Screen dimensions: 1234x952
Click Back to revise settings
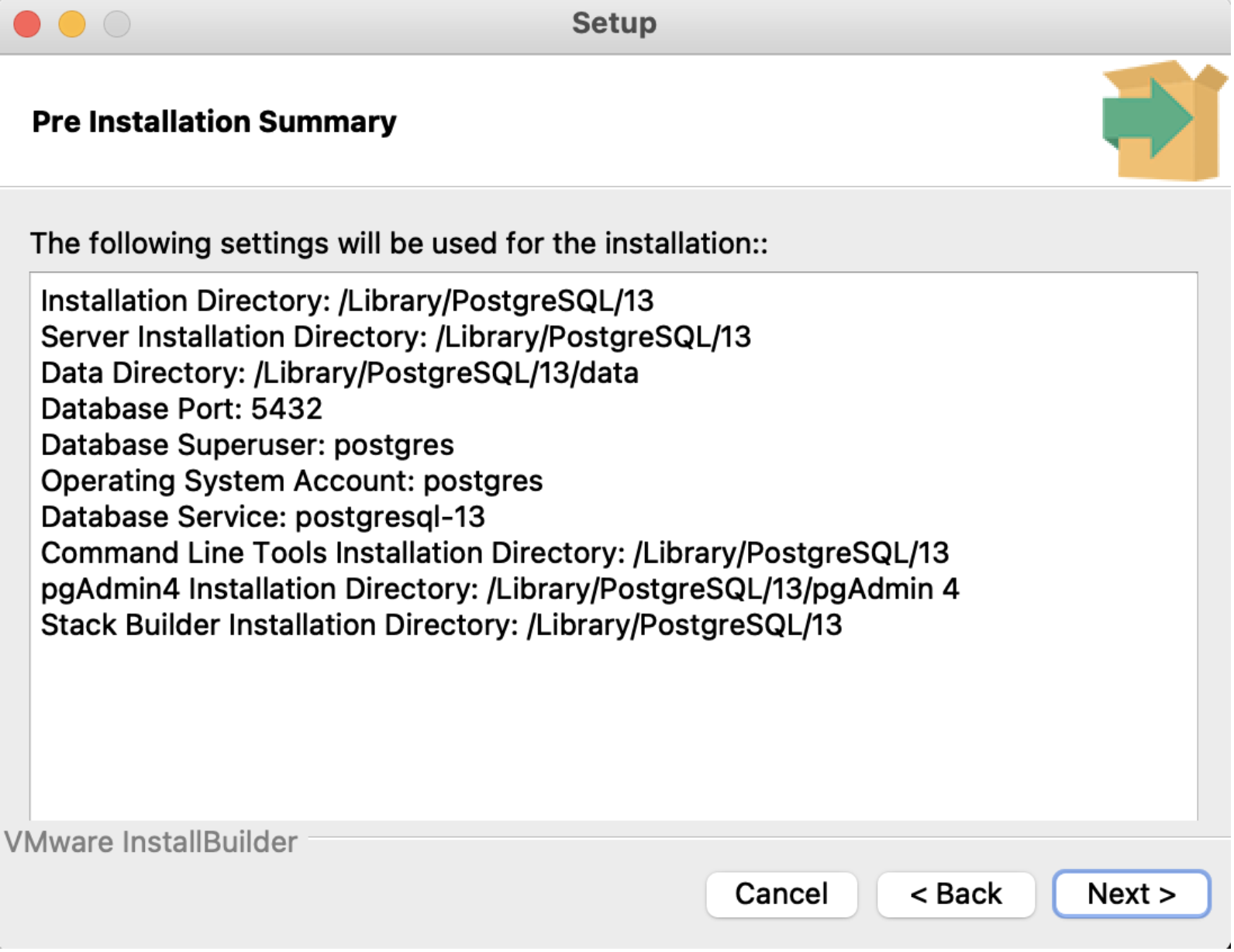click(x=957, y=893)
